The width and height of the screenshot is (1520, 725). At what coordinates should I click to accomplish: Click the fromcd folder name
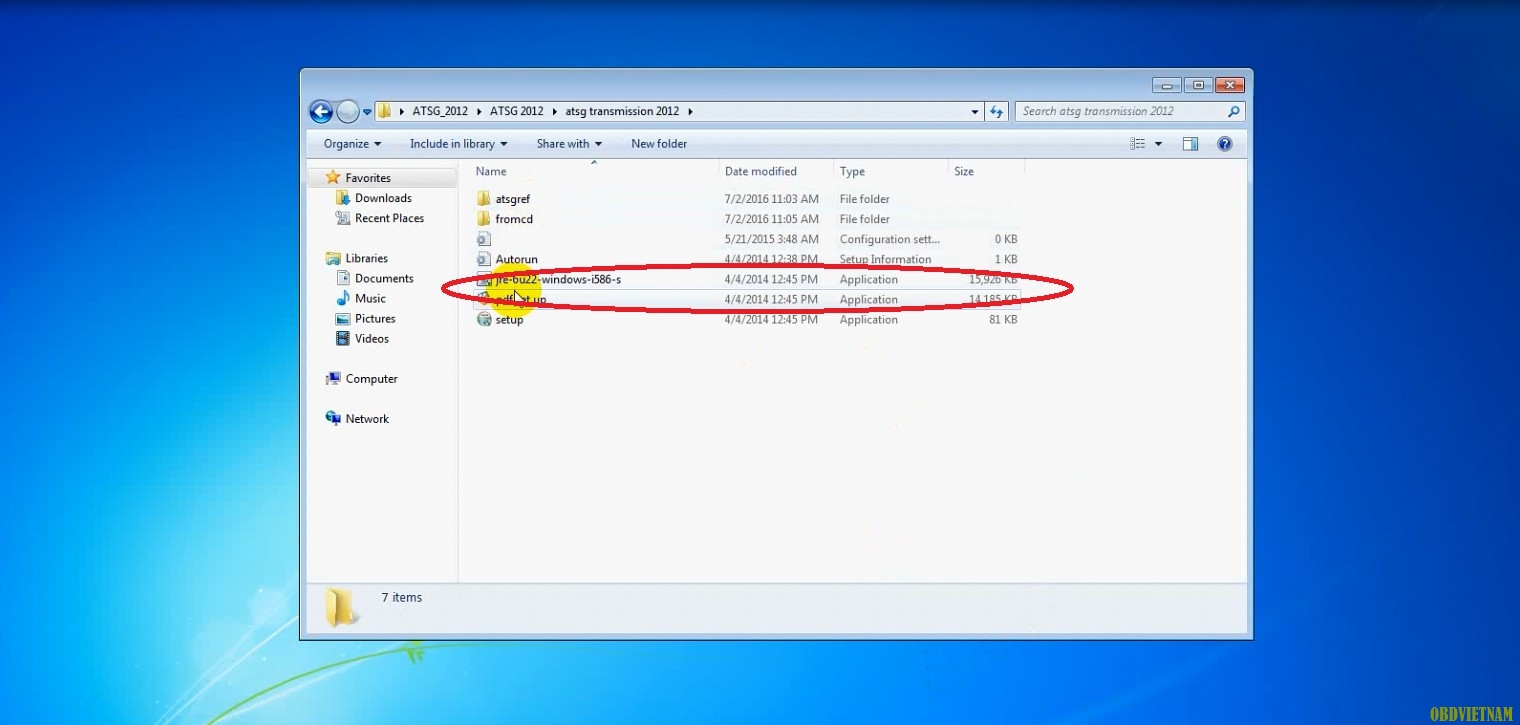(514, 219)
